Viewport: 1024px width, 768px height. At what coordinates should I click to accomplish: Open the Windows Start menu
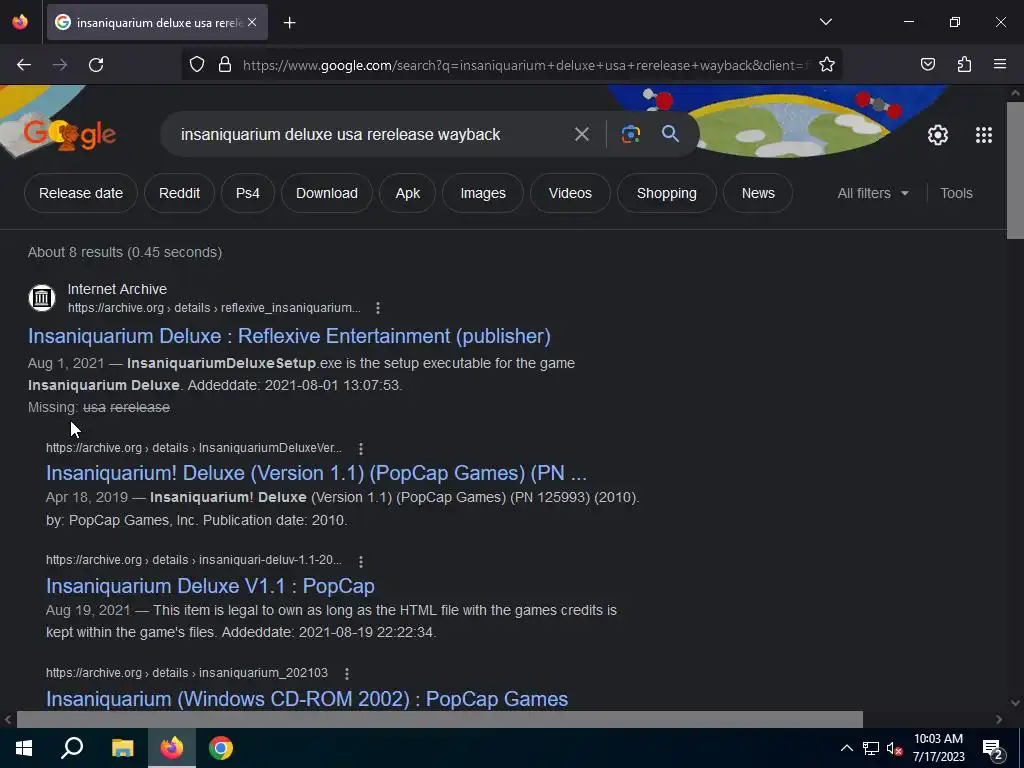tap(24, 748)
